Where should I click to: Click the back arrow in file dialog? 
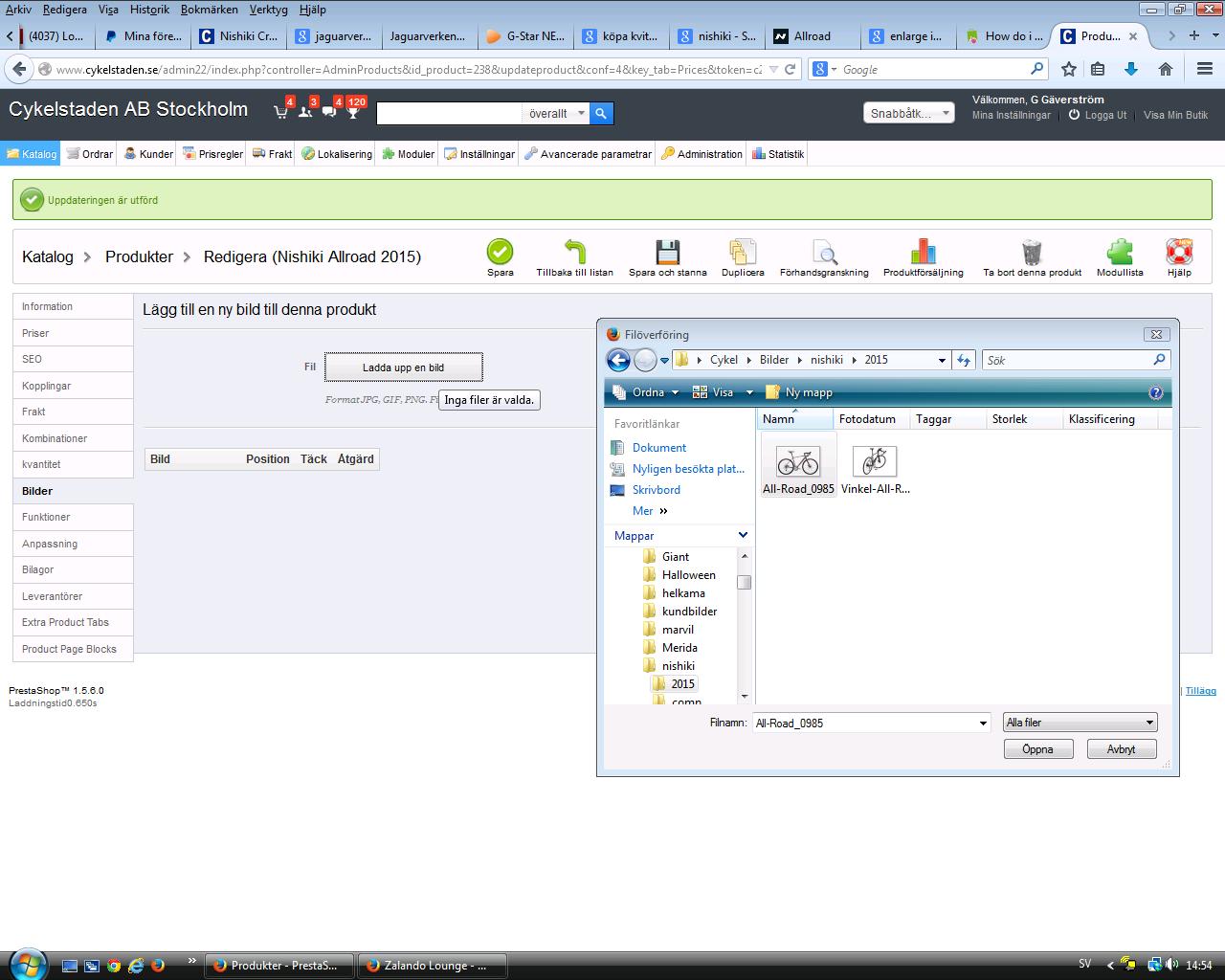(618, 360)
